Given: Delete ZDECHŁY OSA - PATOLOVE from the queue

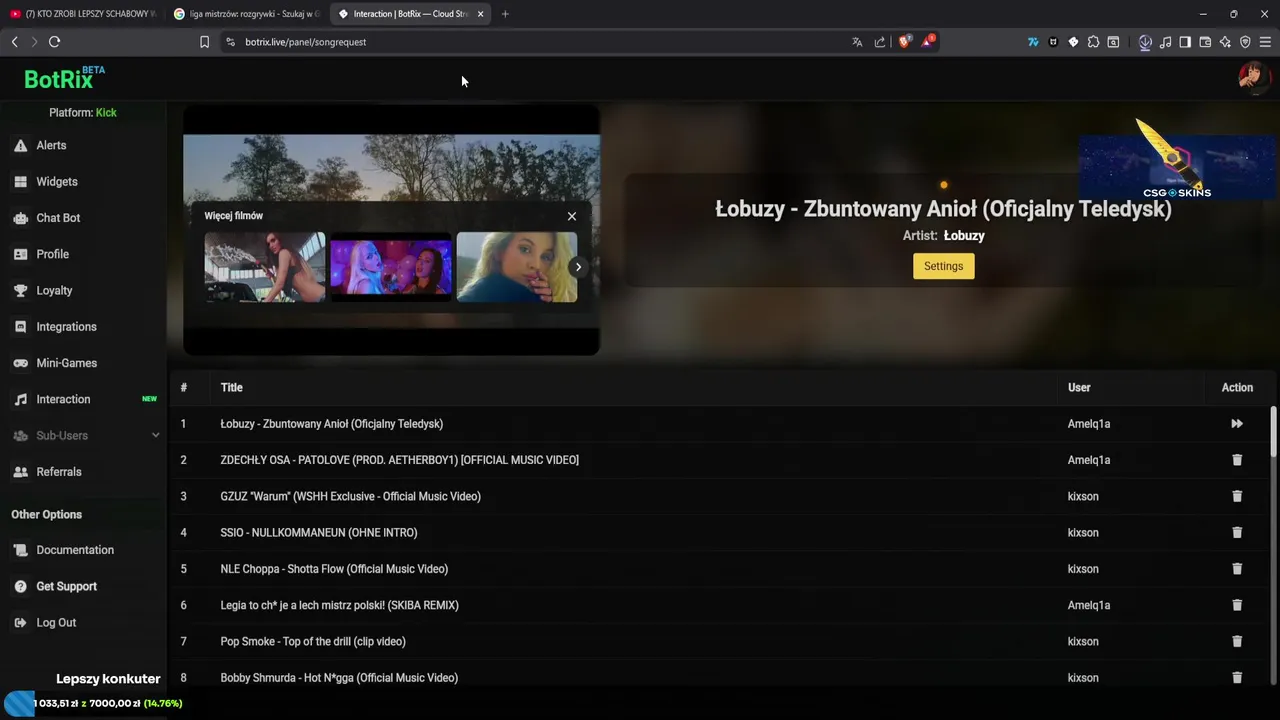Looking at the screenshot, I should coord(1237,460).
